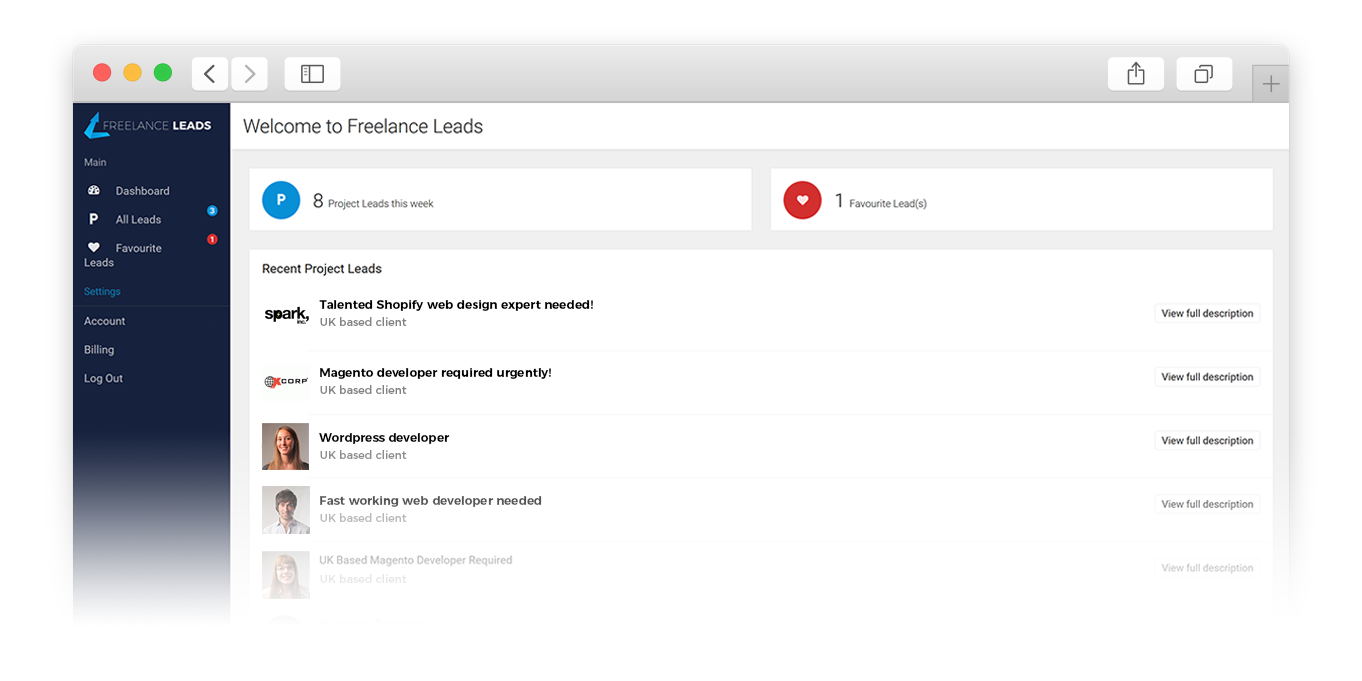View full description for Magento developer lead
Viewport: 1362px width, 681px height.
1207,377
